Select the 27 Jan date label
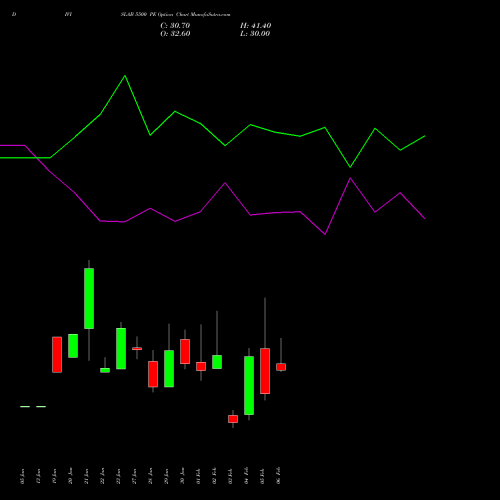Image resolution: width=500 pixels, height=500 pixels. pyautogui.click(x=134, y=476)
